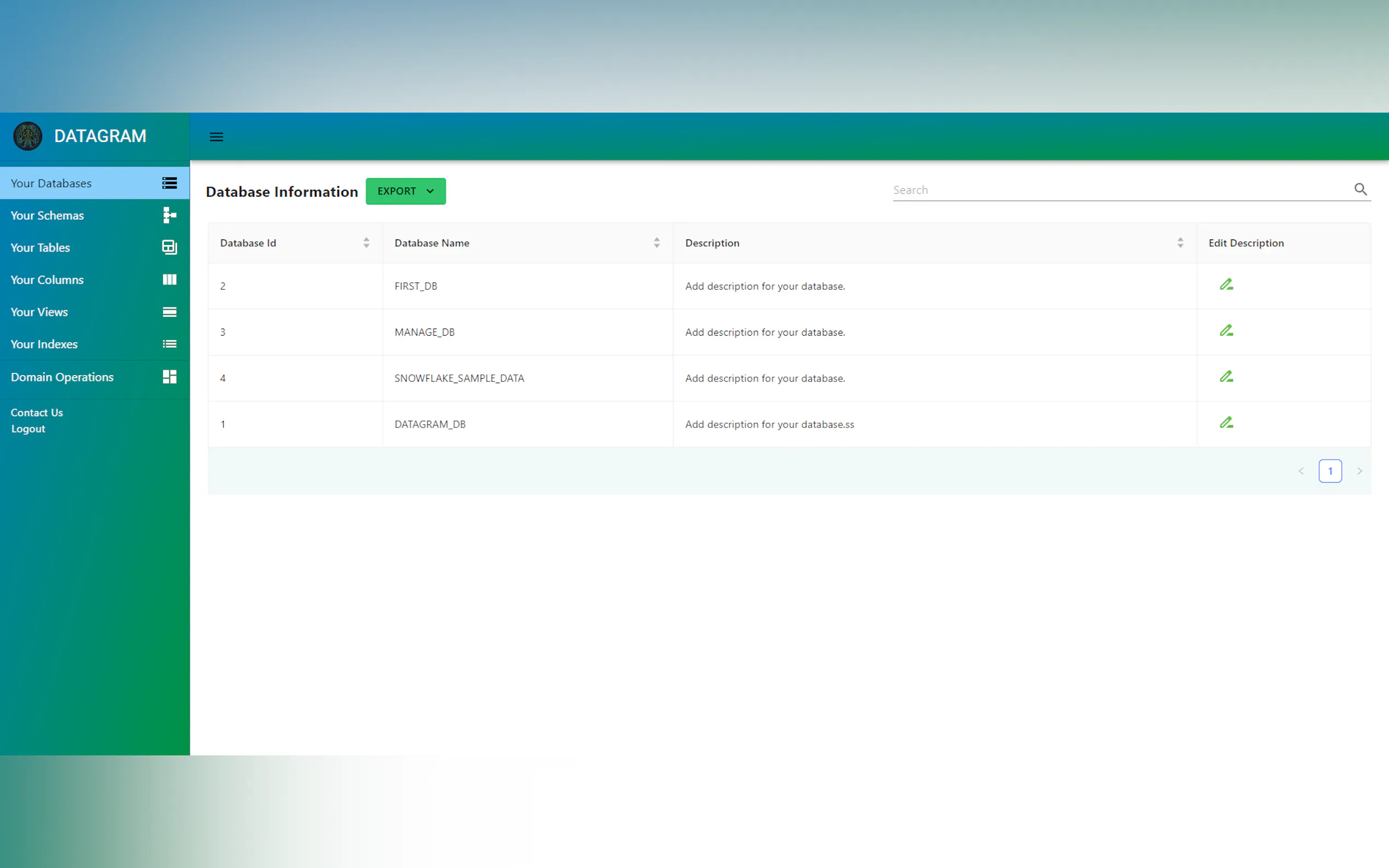
Task: Sort table by Database Id
Action: (x=366, y=243)
